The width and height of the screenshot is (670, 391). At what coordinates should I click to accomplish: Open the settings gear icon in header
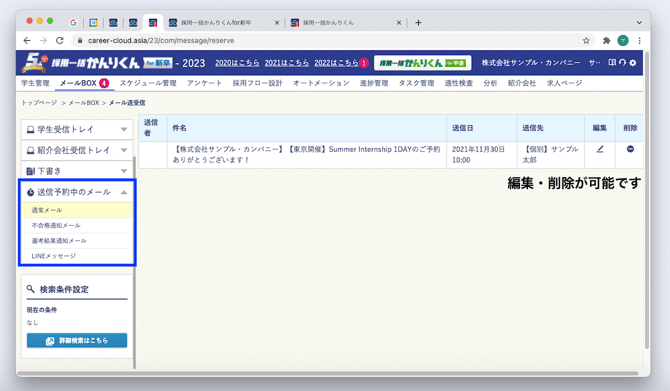tap(633, 62)
